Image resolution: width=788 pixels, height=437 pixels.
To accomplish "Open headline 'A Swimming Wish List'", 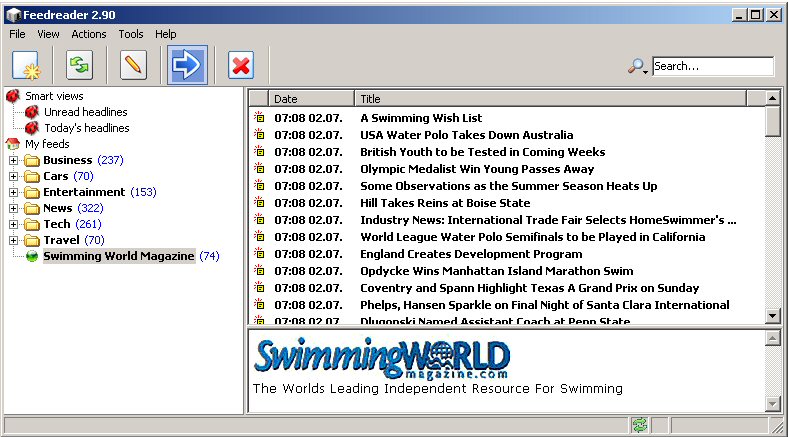I will click(421, 118).
